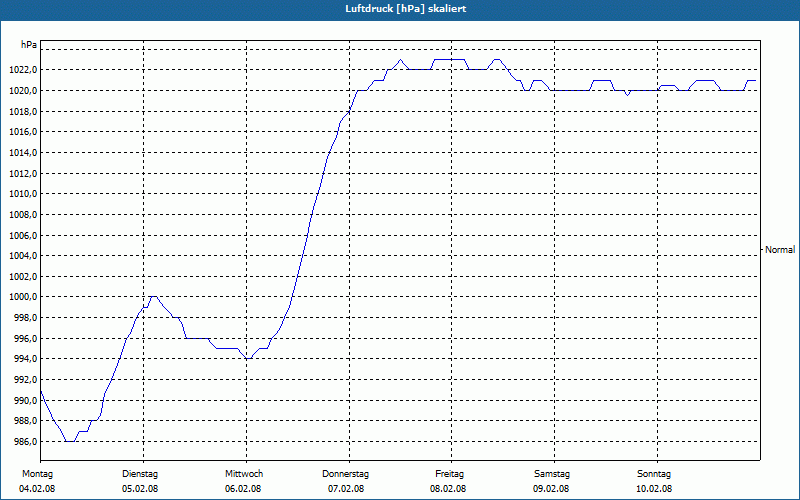This screenshot has width=800, height=500.
Task: Click the 998,0 y-axis value
Action: [x=25, y=318]
